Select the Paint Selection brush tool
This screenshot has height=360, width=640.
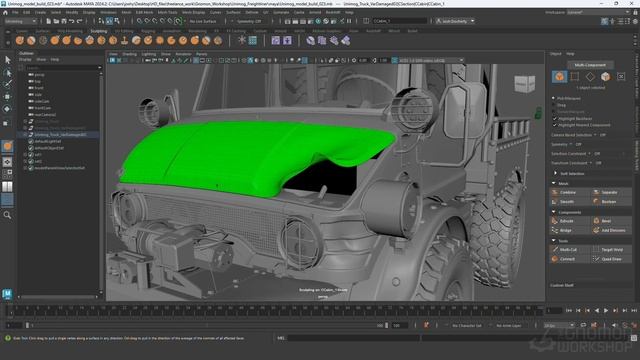(x=7, y=84)
